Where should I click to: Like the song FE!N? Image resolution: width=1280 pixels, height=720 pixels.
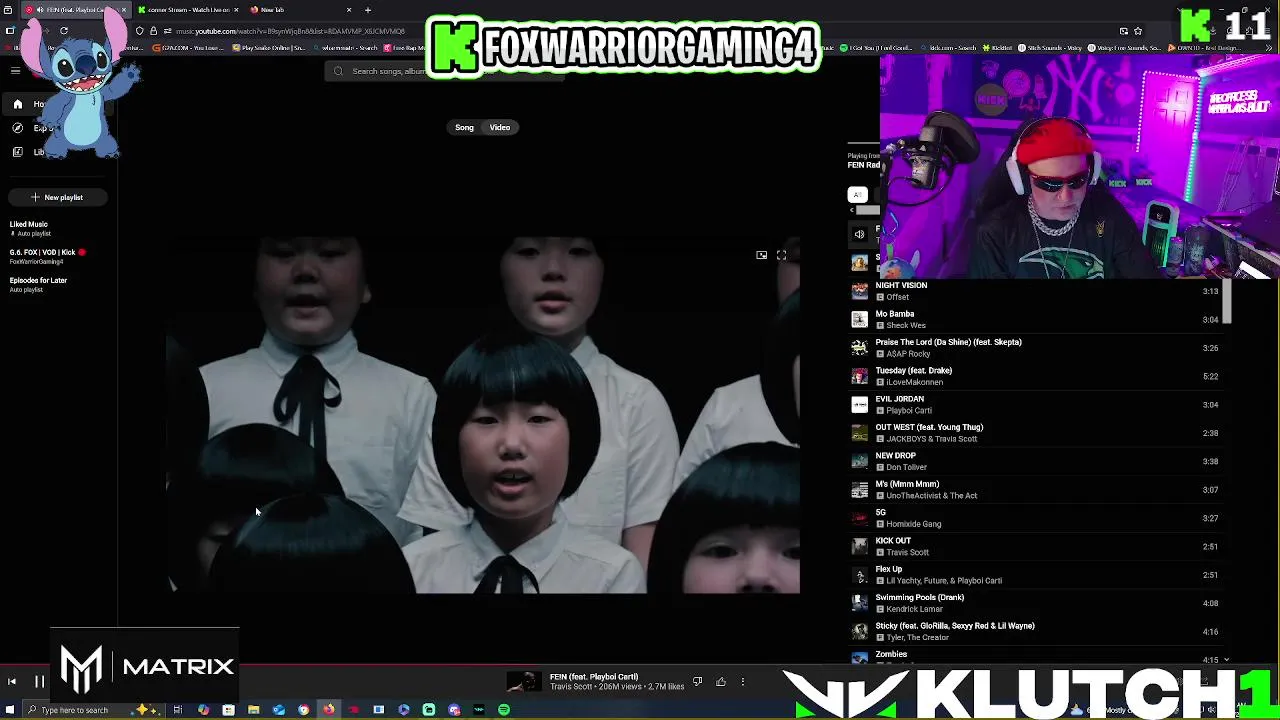pyautogui.click(x=720, y=682)
